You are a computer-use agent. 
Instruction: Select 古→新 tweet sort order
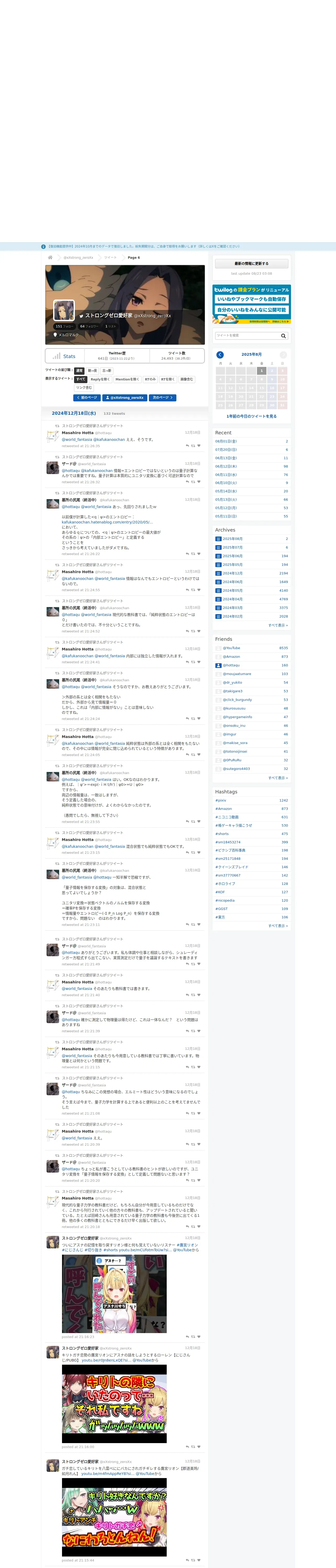coord(107,371)
